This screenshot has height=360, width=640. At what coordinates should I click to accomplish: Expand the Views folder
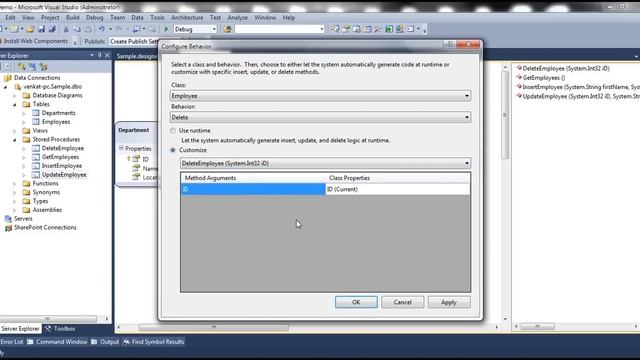click(x=15, y=131)
